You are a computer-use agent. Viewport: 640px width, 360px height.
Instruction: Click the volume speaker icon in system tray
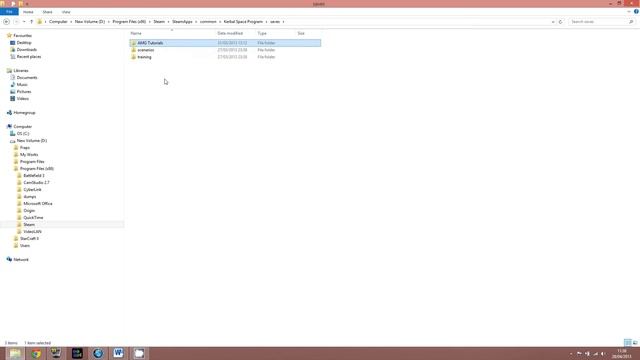(x=603, y=354)
